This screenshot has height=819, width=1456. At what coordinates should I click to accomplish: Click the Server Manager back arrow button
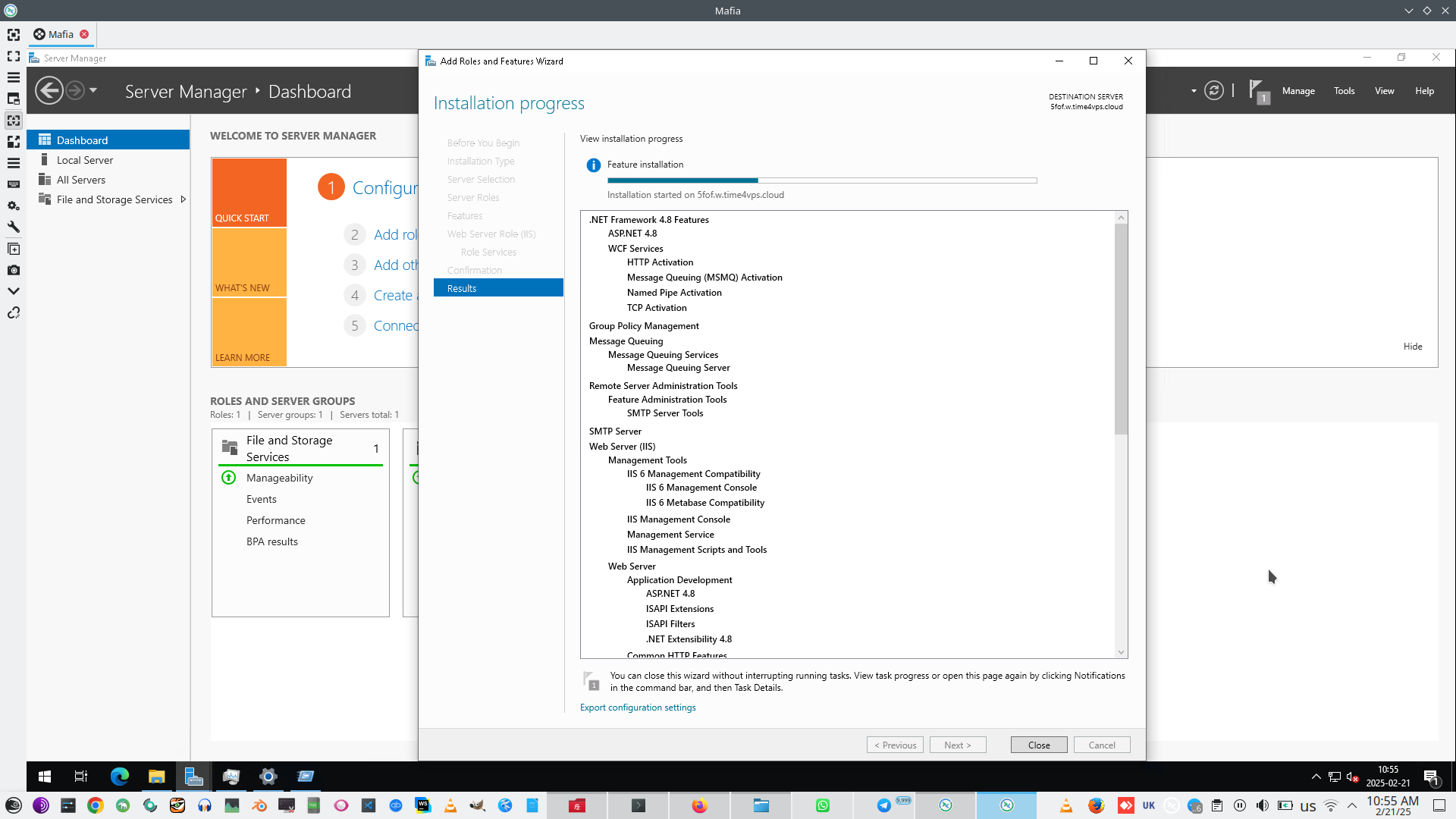49,91
